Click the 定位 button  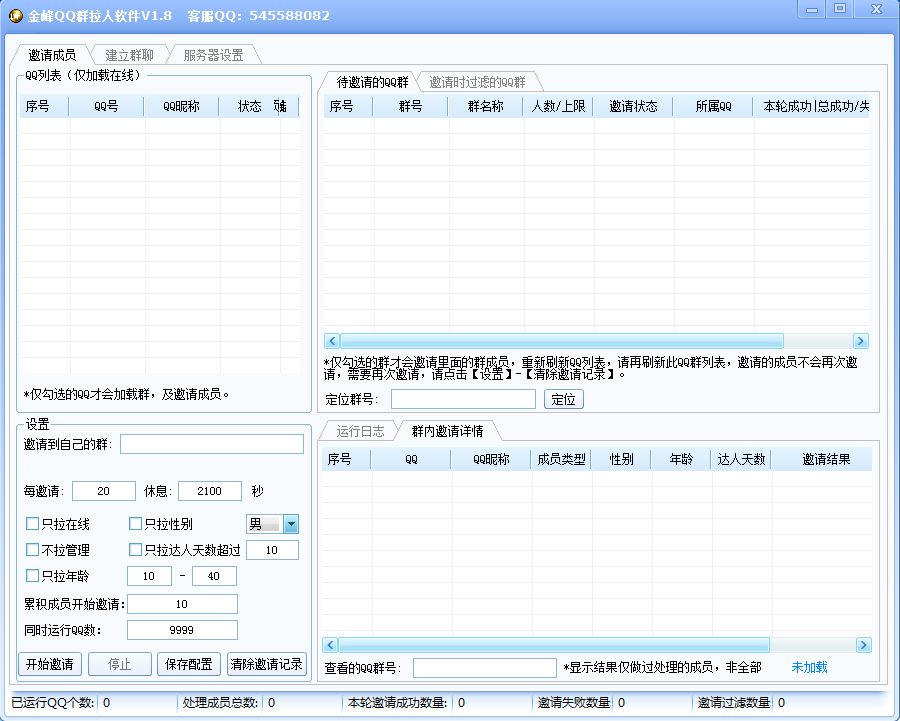564,399
